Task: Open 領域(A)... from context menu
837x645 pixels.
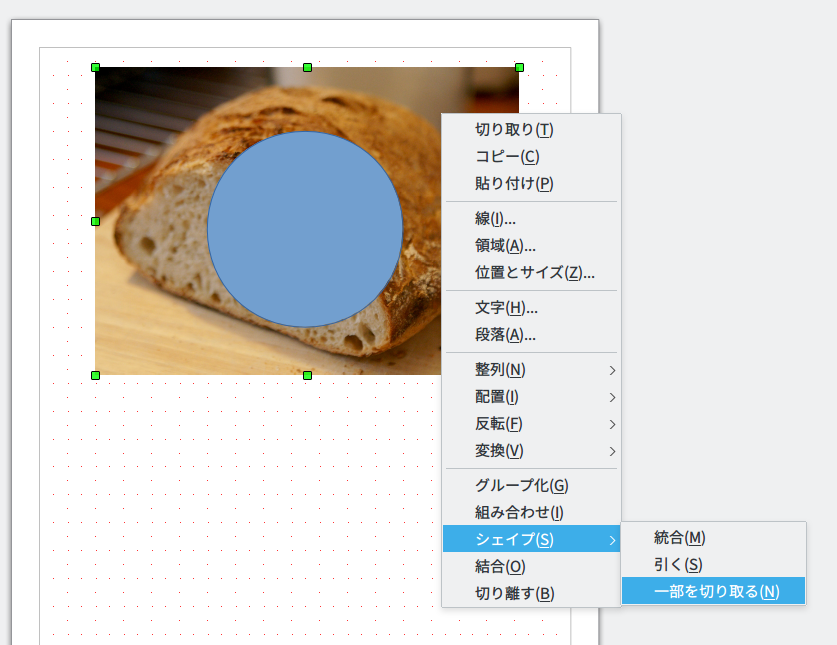Action: (x=532, y=246)
